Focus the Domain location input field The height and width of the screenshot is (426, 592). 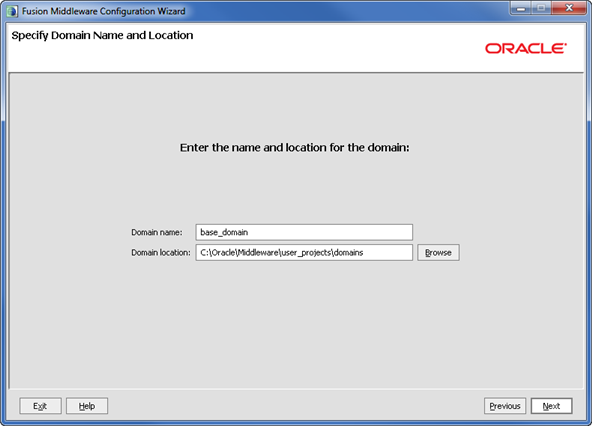coord(304,253)
